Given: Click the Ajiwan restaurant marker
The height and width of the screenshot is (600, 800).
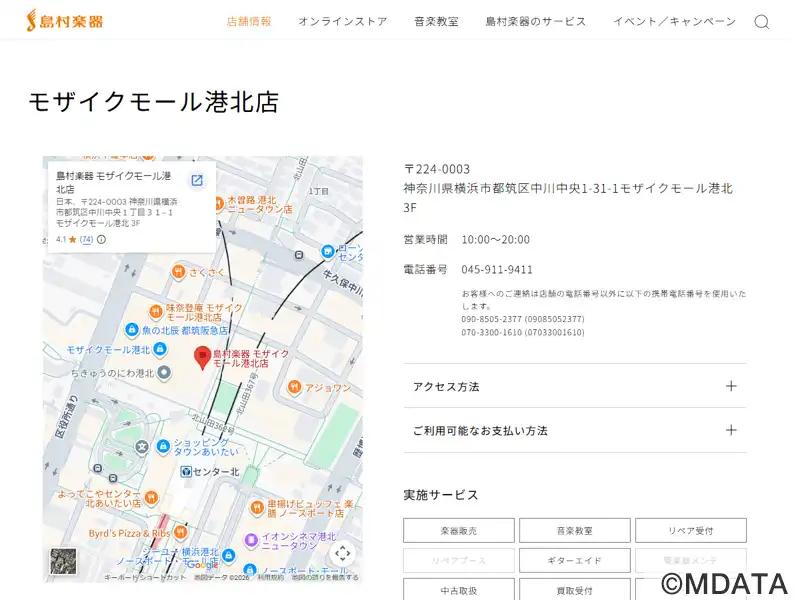Looking at the screenshot, I should click(295, 387).
